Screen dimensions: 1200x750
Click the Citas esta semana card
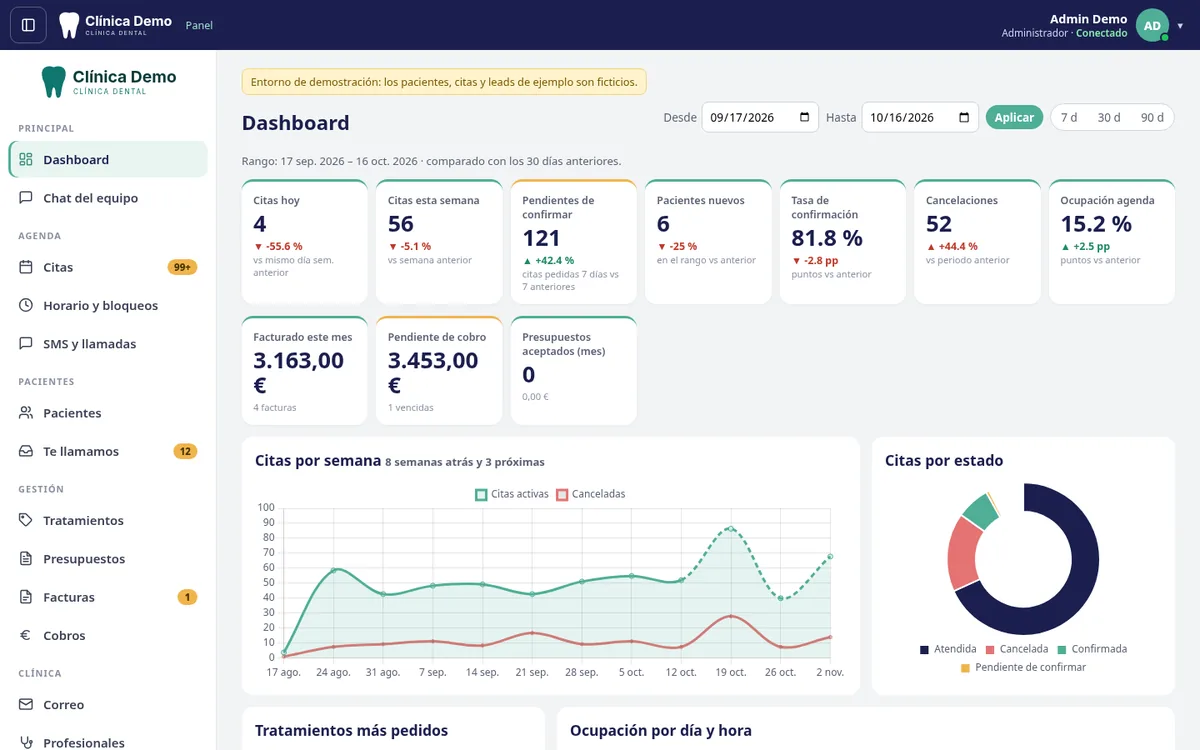pyautogui.click(x=439, y=241)
